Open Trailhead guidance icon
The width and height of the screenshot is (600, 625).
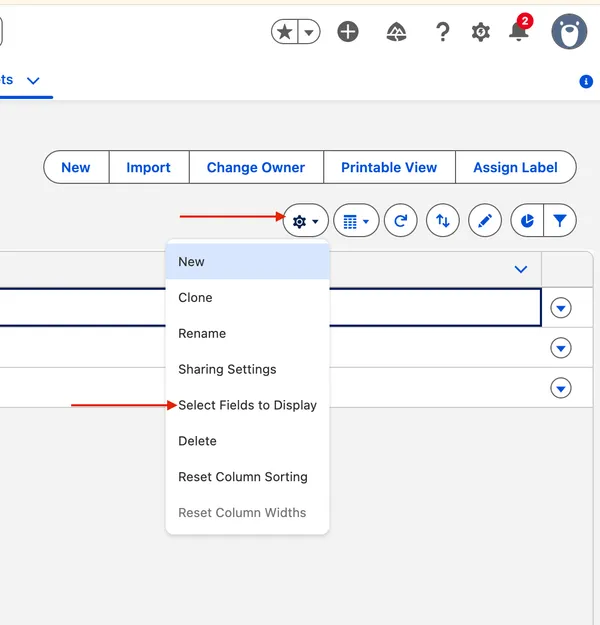[396, 32]
